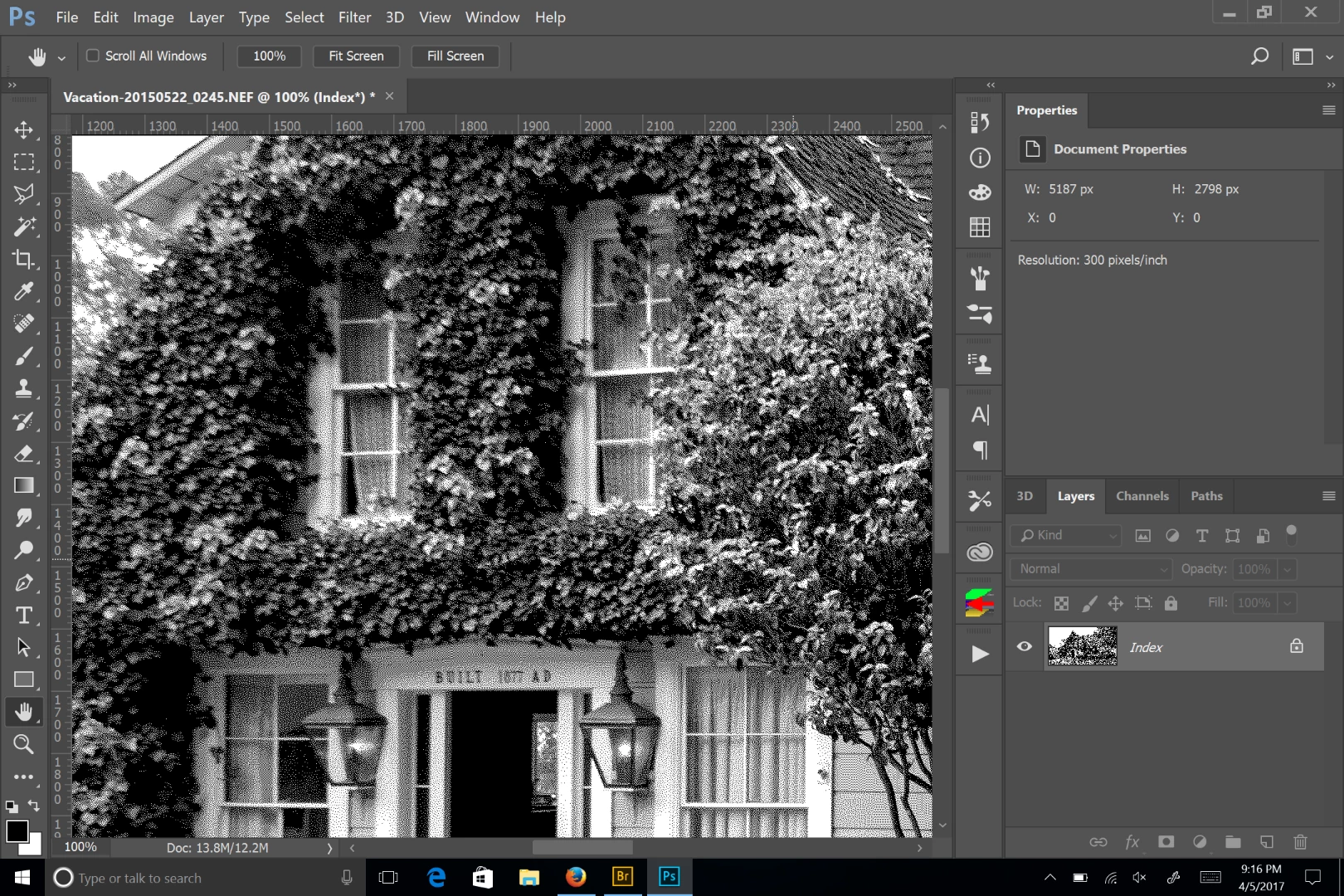Select the Horizontal Type tool

[x=23, y=615]
